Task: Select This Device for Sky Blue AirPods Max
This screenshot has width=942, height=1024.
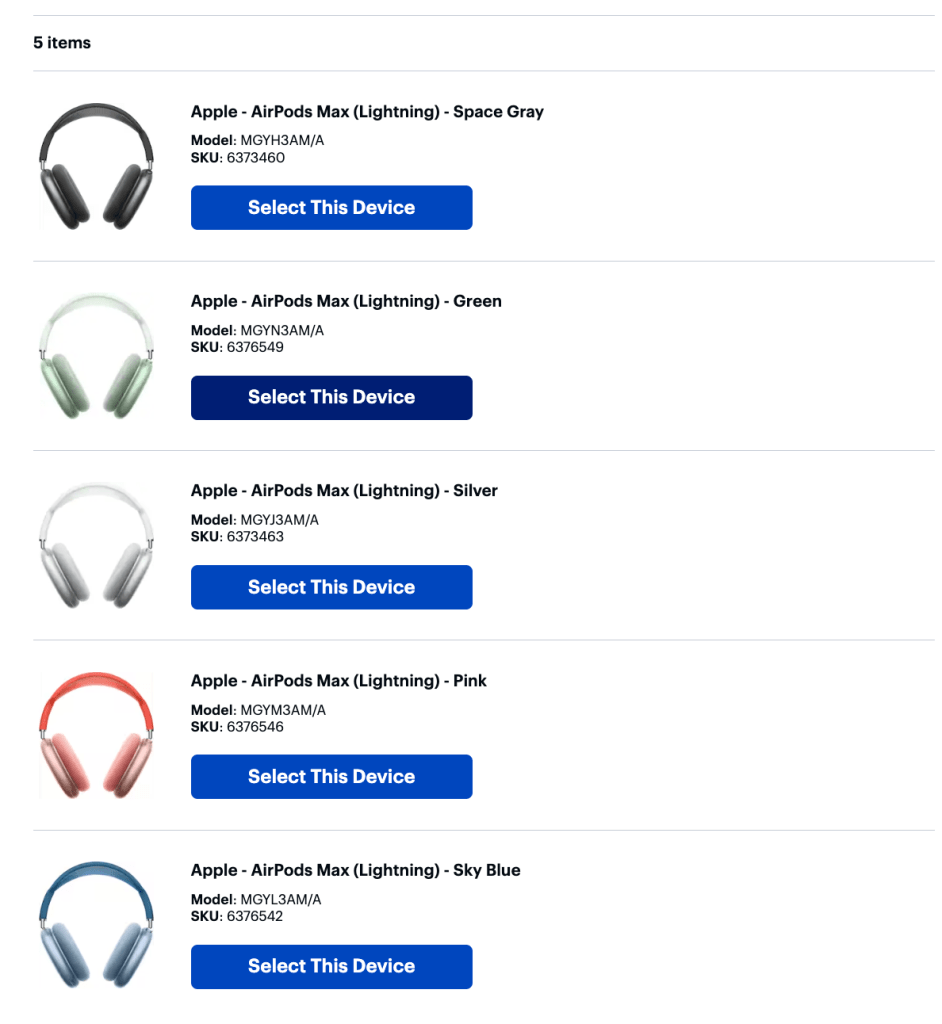Action: tap(331, 967)
